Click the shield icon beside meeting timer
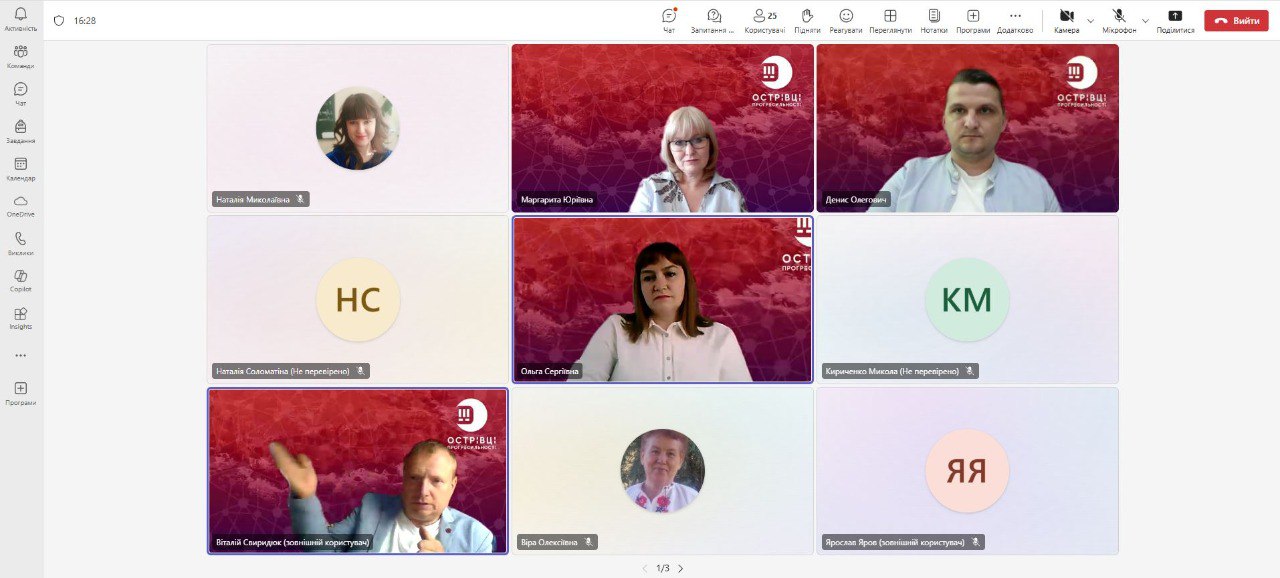The height and width of the screenshot is (578, 1280). click(x=59, y=20)
